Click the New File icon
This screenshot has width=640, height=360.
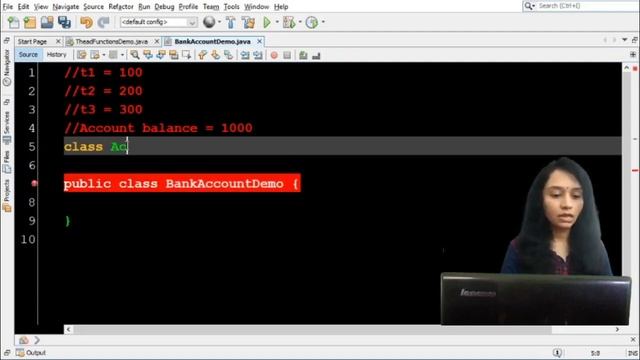13,22
